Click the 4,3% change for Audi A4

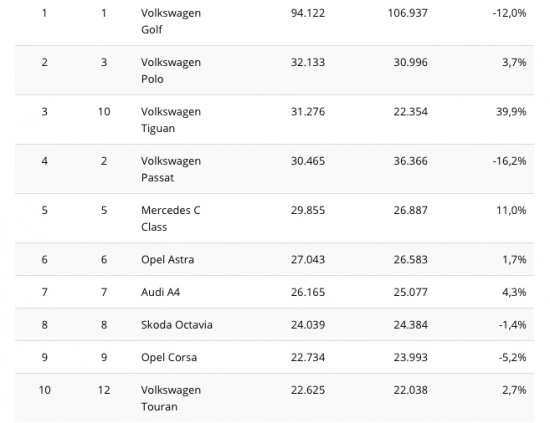click(514, 292)
